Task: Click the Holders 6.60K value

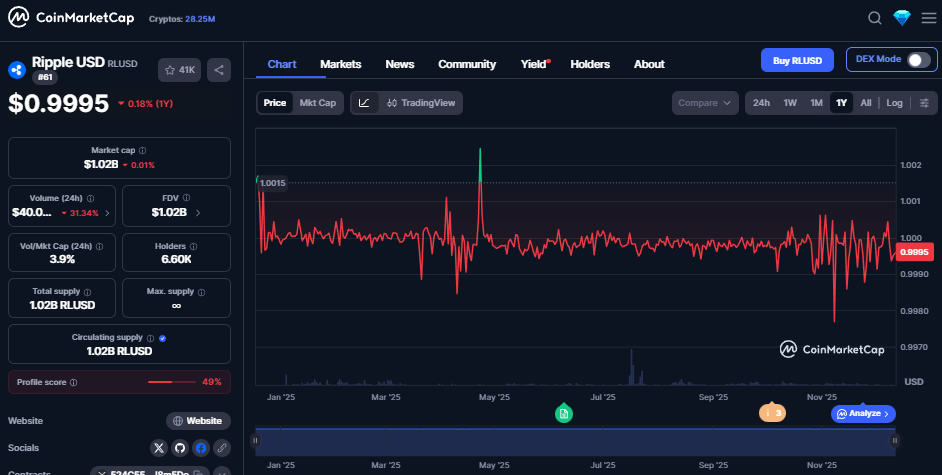Action: click(176, 259)
